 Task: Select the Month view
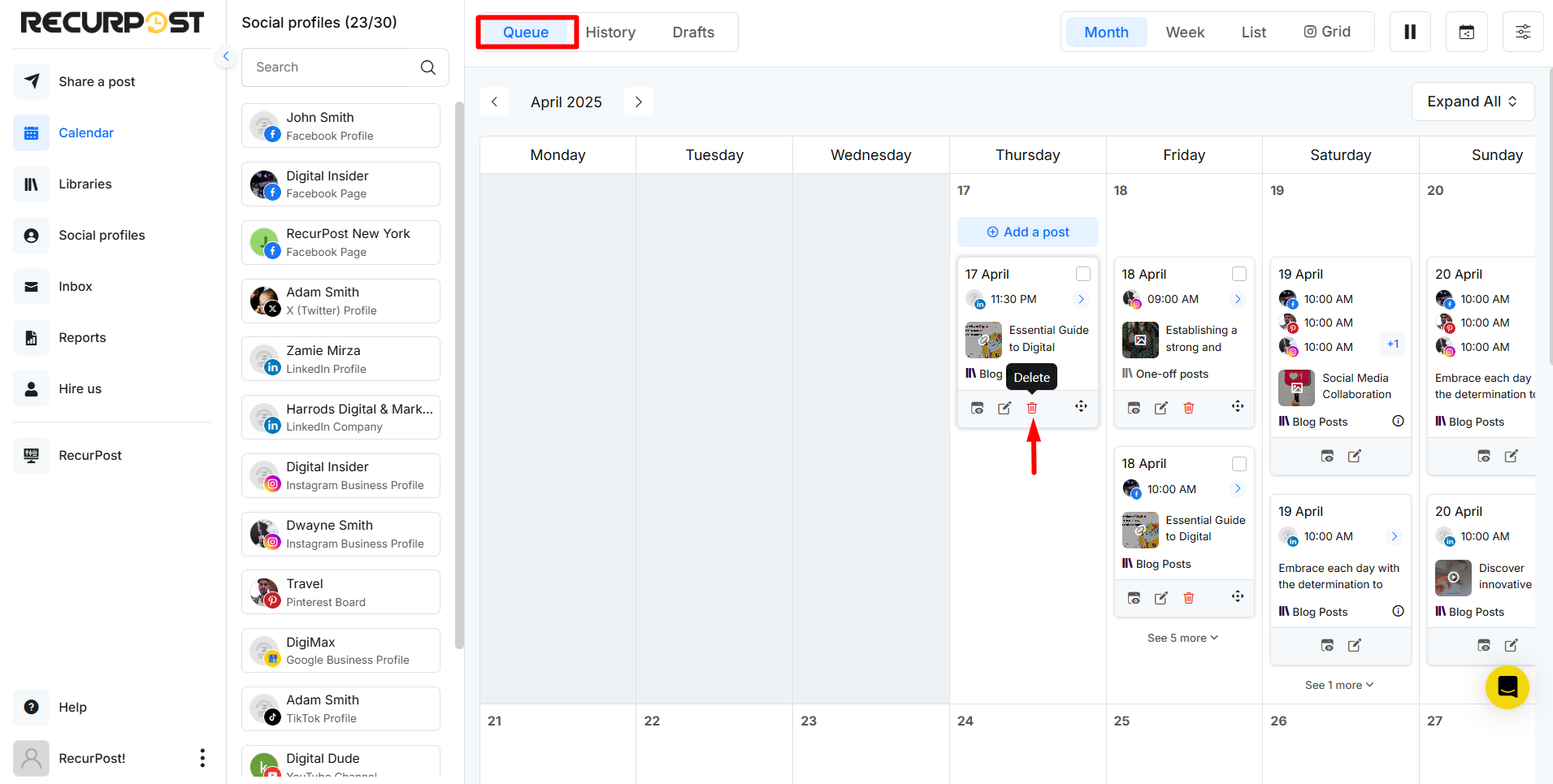(x=1106, y=32)
